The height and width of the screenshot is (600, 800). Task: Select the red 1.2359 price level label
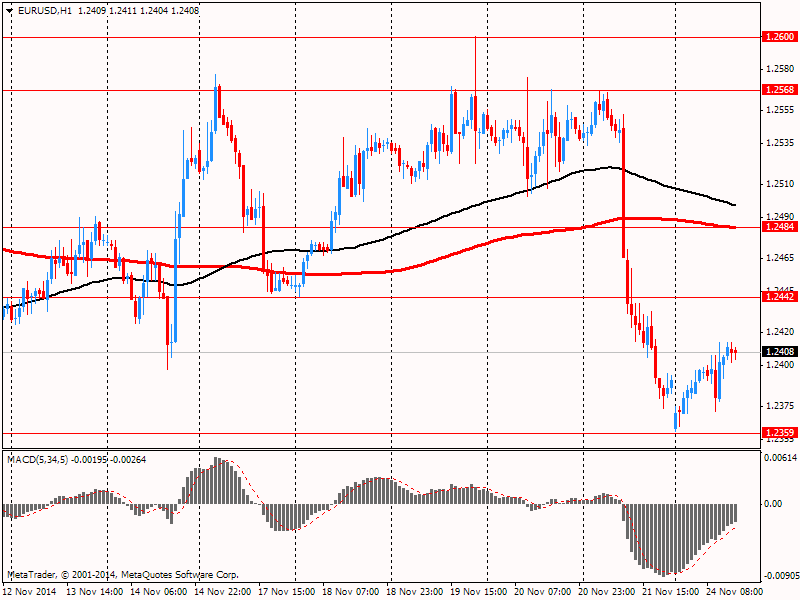coord(780,433)
